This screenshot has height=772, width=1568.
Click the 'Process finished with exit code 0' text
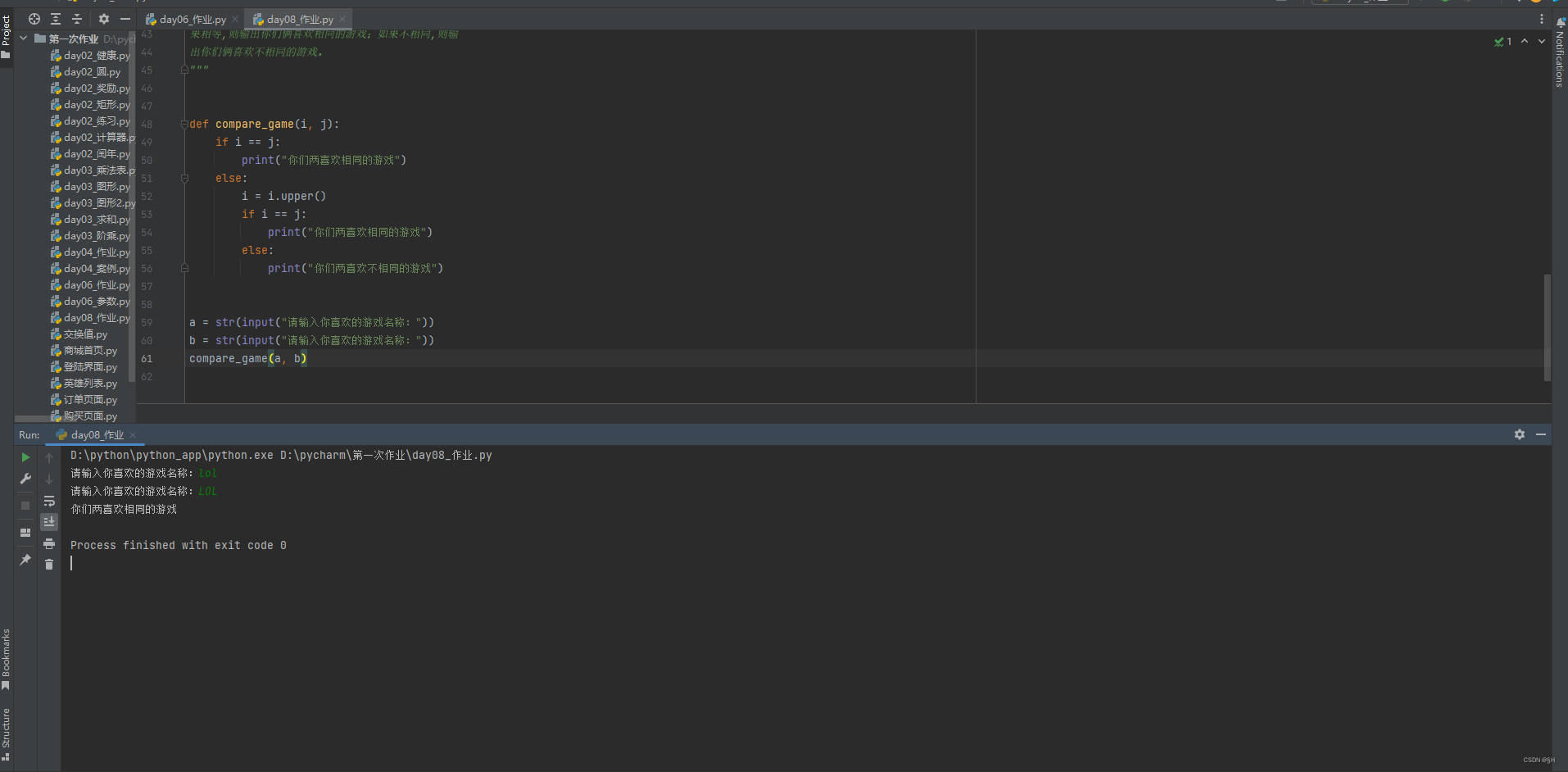pyautogui.click(x=179, y=546)
